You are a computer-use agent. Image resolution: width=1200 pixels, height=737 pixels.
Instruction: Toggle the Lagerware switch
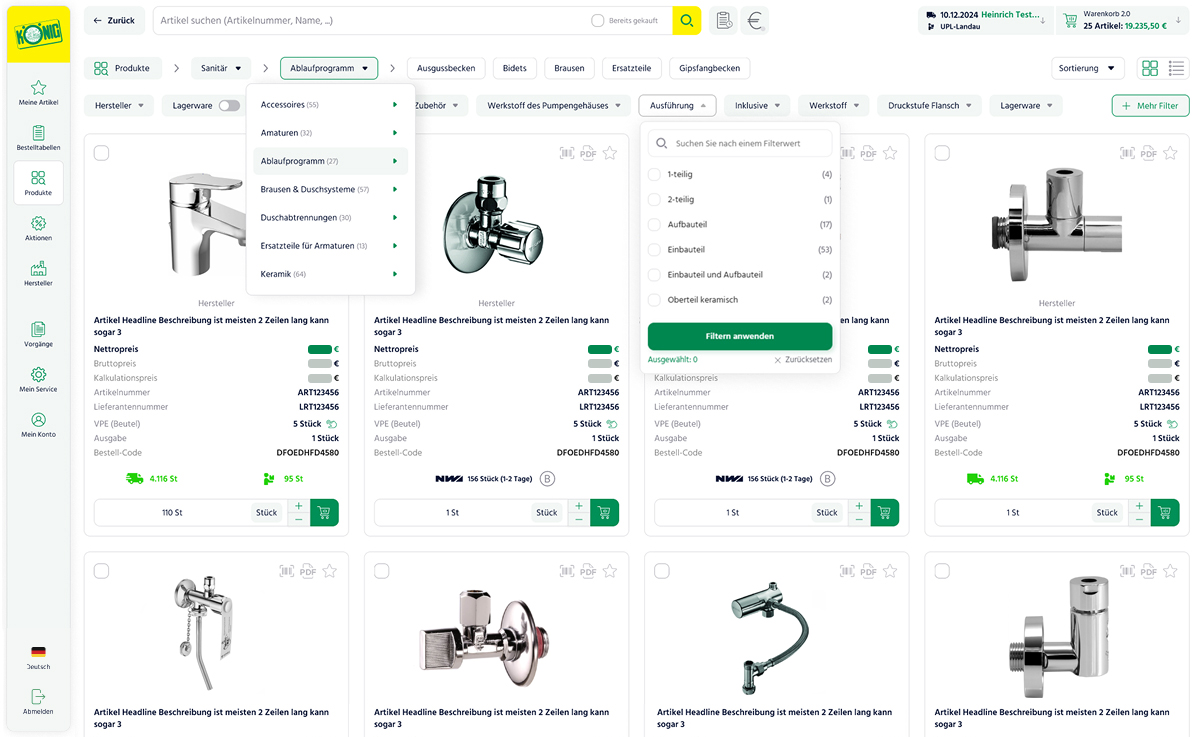tap(229, 105)
